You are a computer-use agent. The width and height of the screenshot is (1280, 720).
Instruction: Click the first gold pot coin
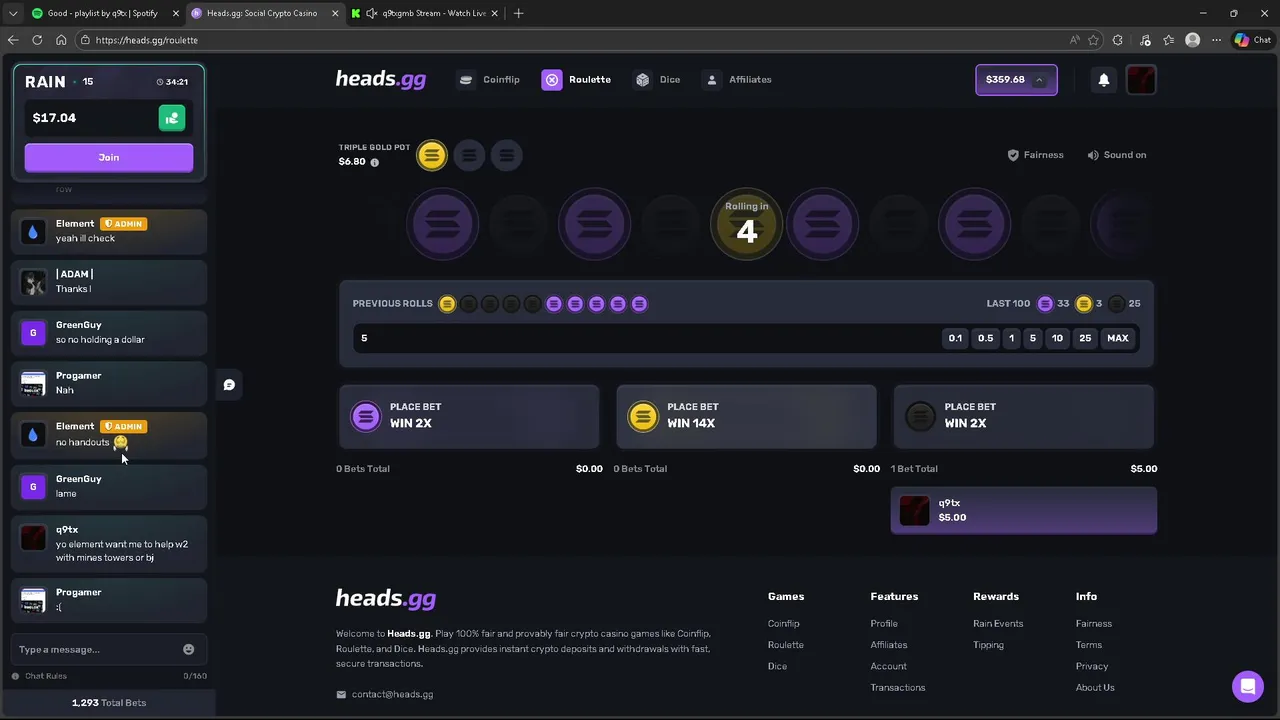pos(432,155)
